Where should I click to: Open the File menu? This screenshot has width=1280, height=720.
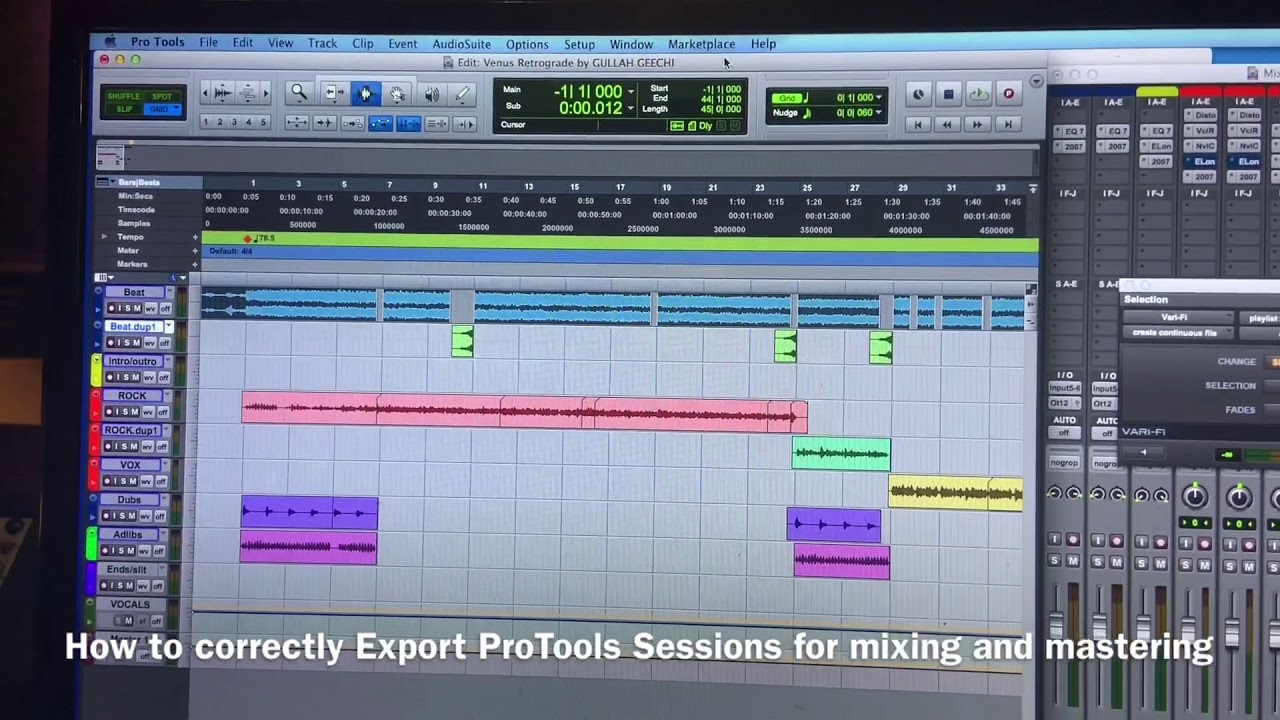[208, 43]
